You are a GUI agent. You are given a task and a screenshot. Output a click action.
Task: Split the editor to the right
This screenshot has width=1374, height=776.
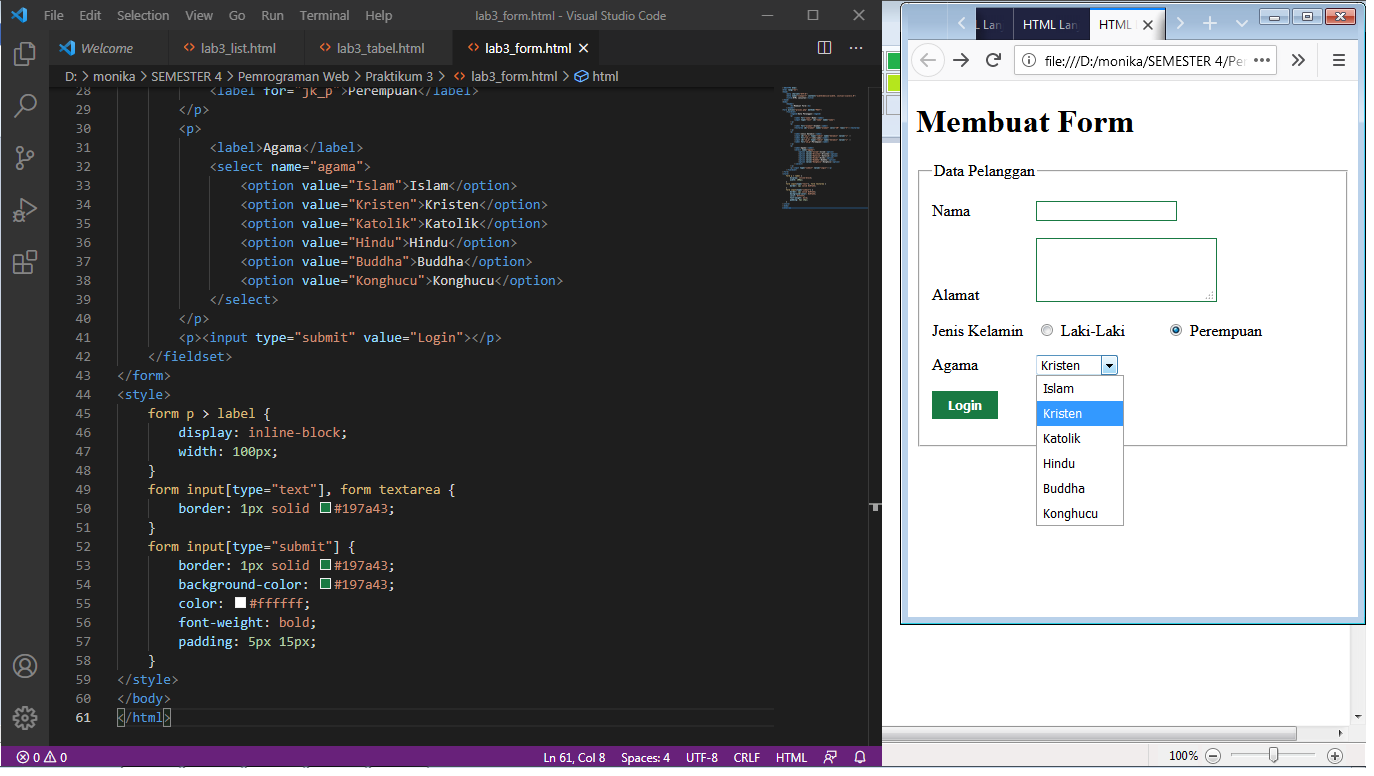point(825,48)
